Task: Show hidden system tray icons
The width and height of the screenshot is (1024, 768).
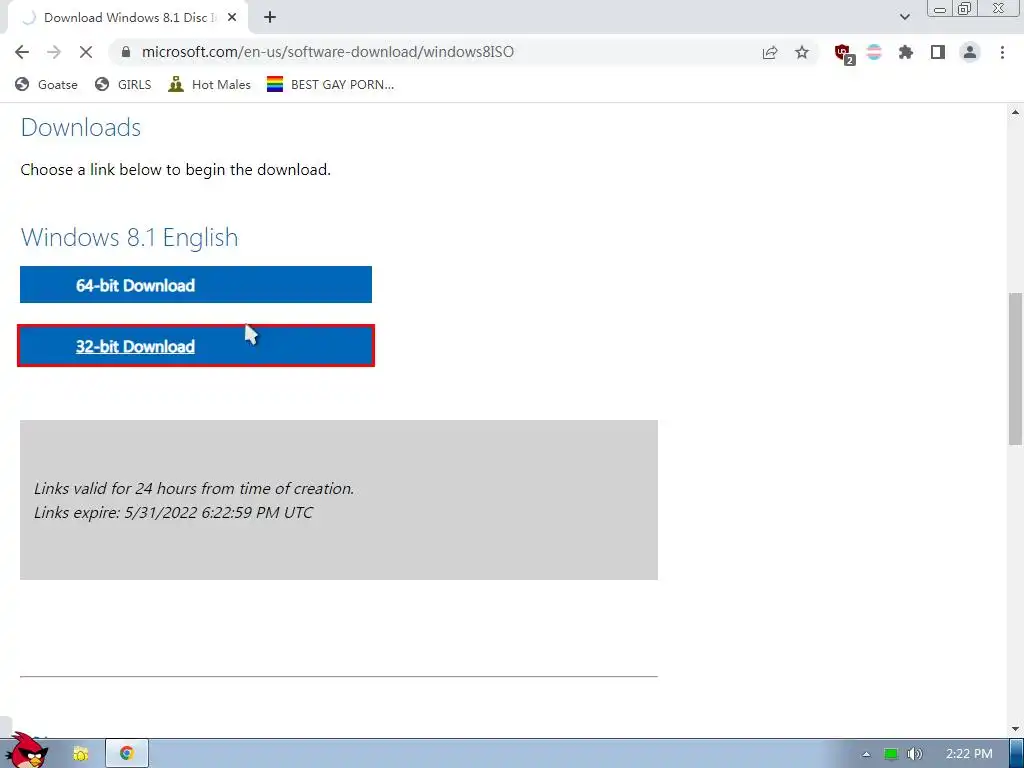Action: pyautogui.click(x=866, y=754)
